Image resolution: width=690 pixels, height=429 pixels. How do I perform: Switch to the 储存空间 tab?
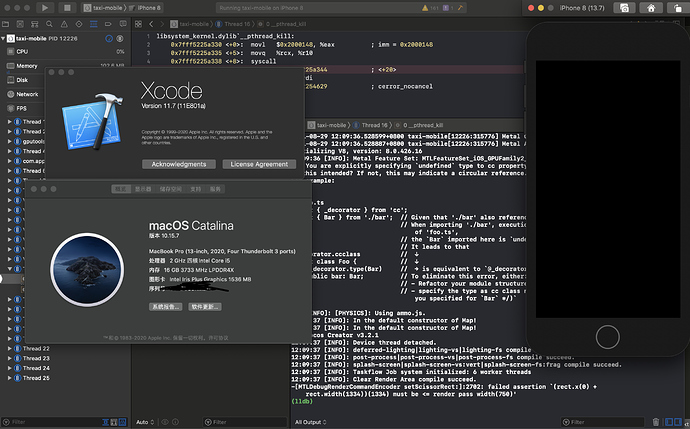coord(170,188)
